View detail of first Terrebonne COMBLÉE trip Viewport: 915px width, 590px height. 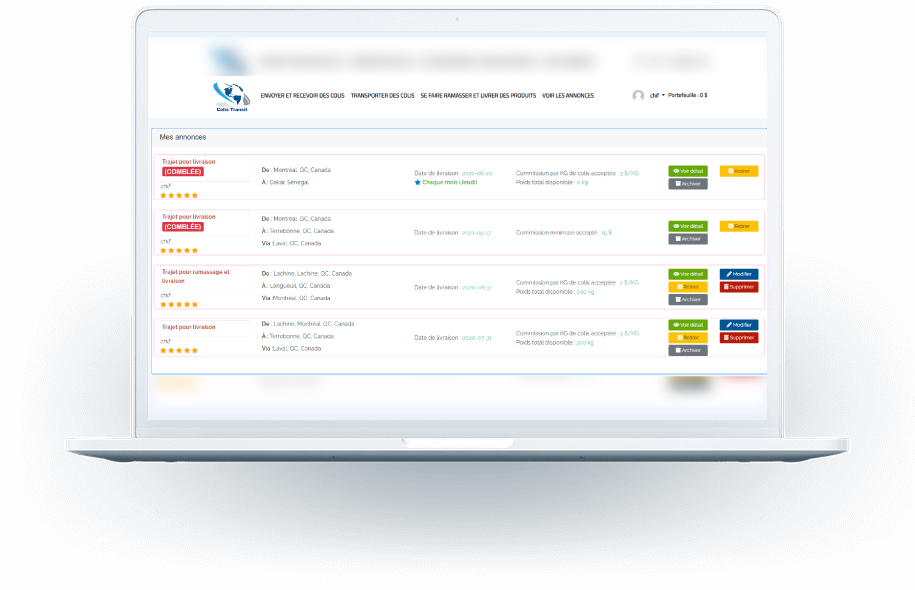[688, 226]
